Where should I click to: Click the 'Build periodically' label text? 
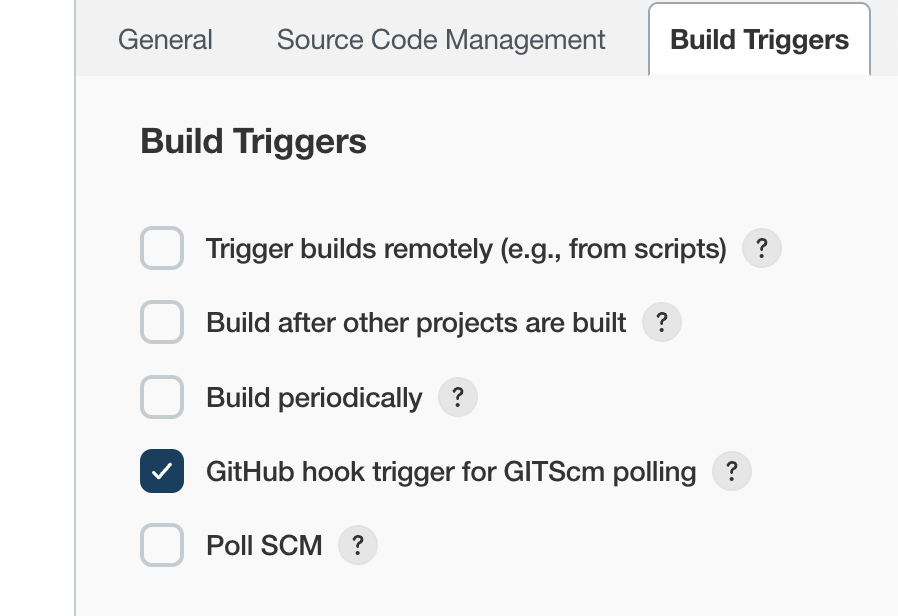pos(314,398)
